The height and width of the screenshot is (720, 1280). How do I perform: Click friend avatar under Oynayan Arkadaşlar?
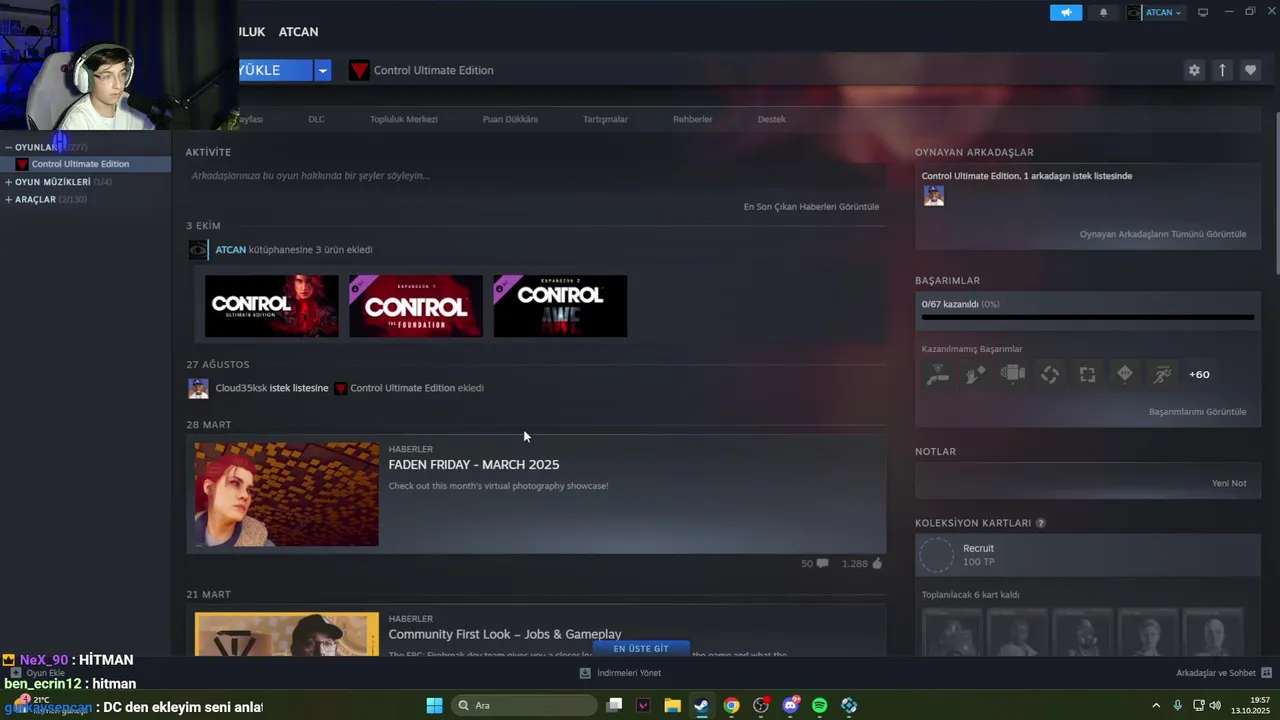tap(934, 196)
